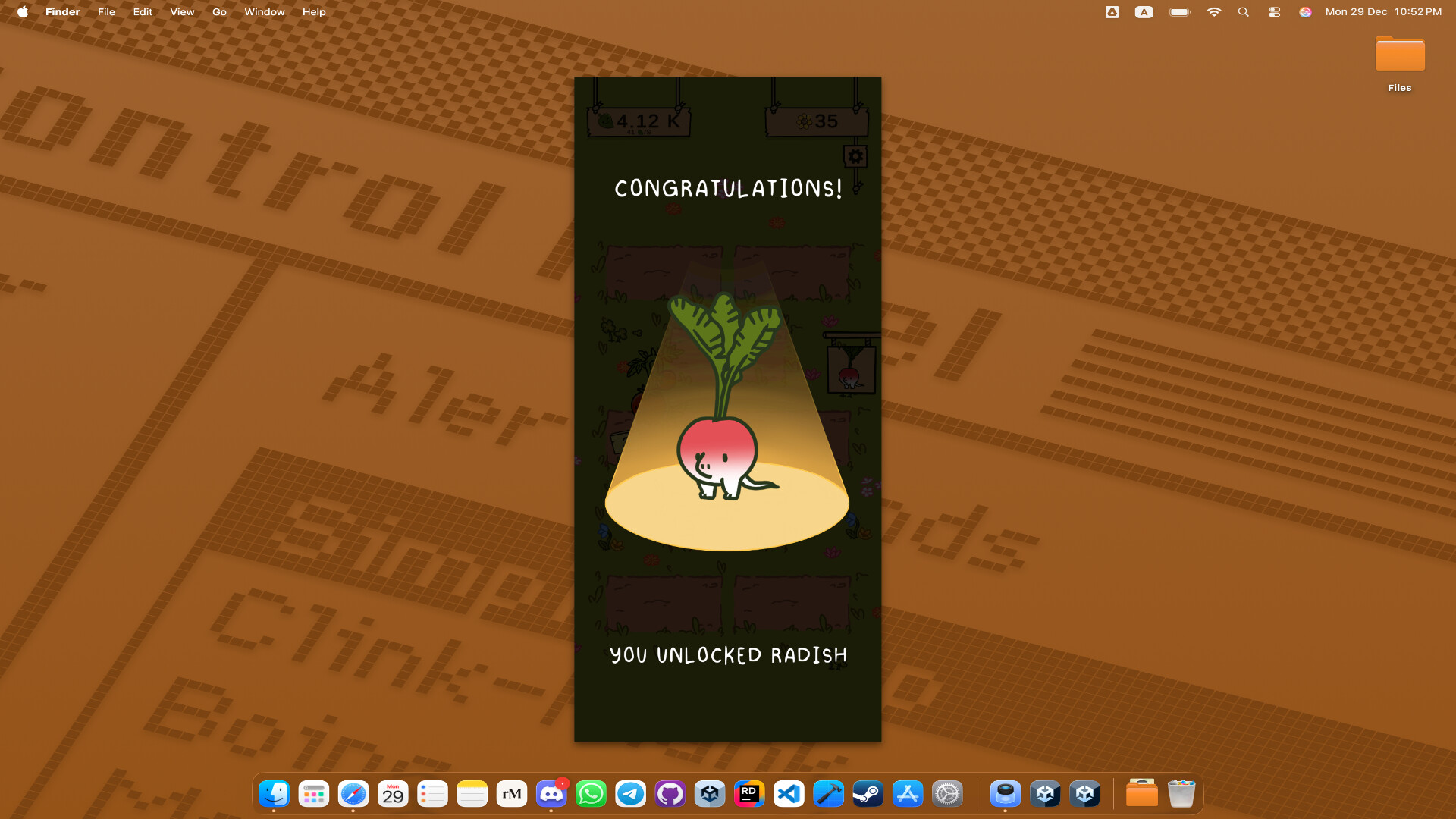Open Telegram from the dock
Image resolution: width=1456 pixels, height=819 pixels.
[x=630, y=794]
